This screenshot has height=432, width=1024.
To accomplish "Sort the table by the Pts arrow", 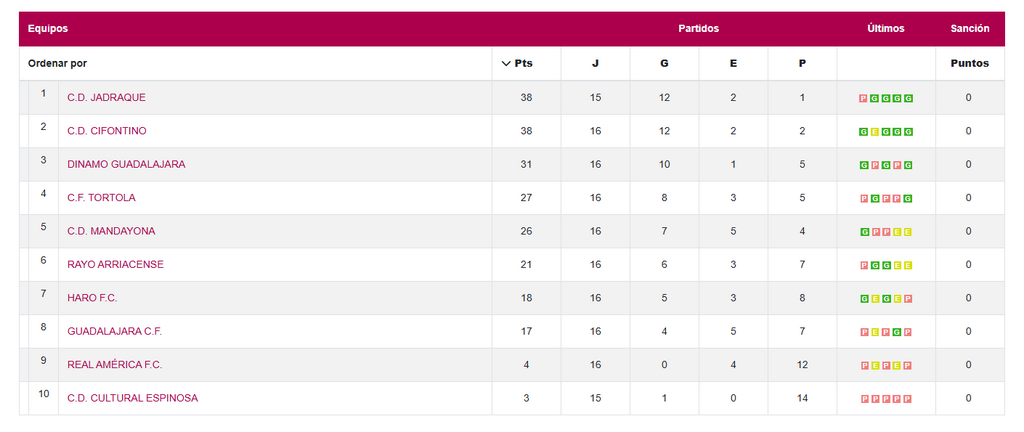I will point(506,64).
